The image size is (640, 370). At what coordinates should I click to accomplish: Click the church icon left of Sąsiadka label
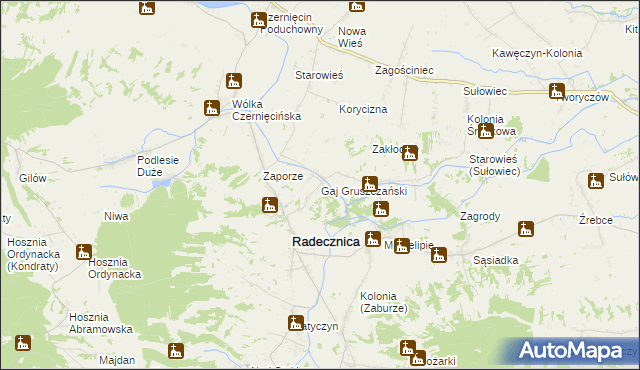pyautogui.click(x=439, y=255)
